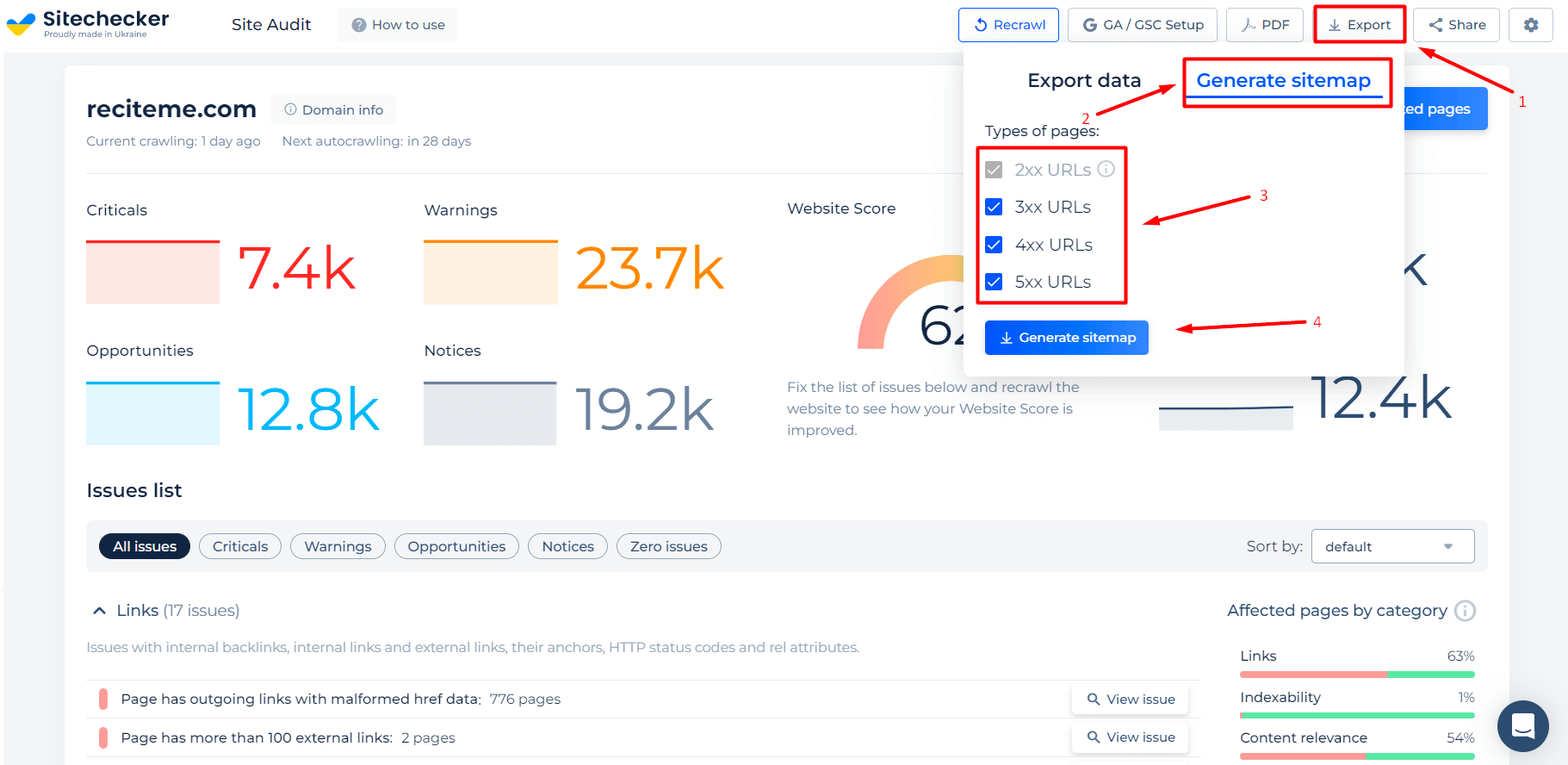Viewport: 1568px width, 765px height.
Task: View issue for more than 100 external links
Action: (1130, 737)
